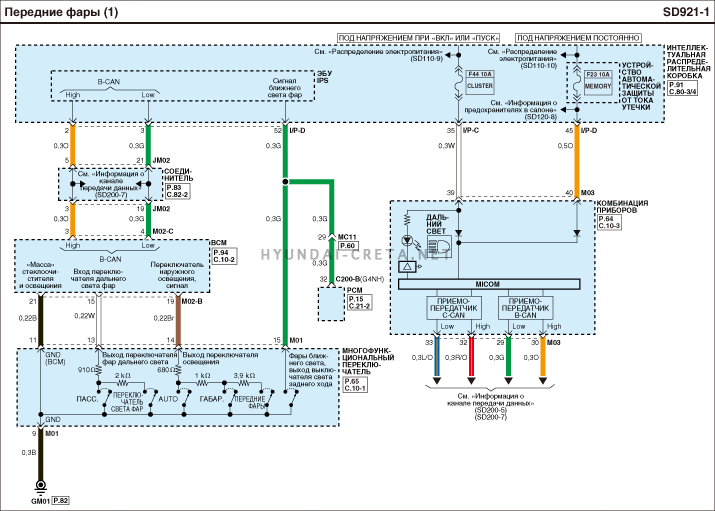Click the 0,3B ground wire label

(28, 453)
